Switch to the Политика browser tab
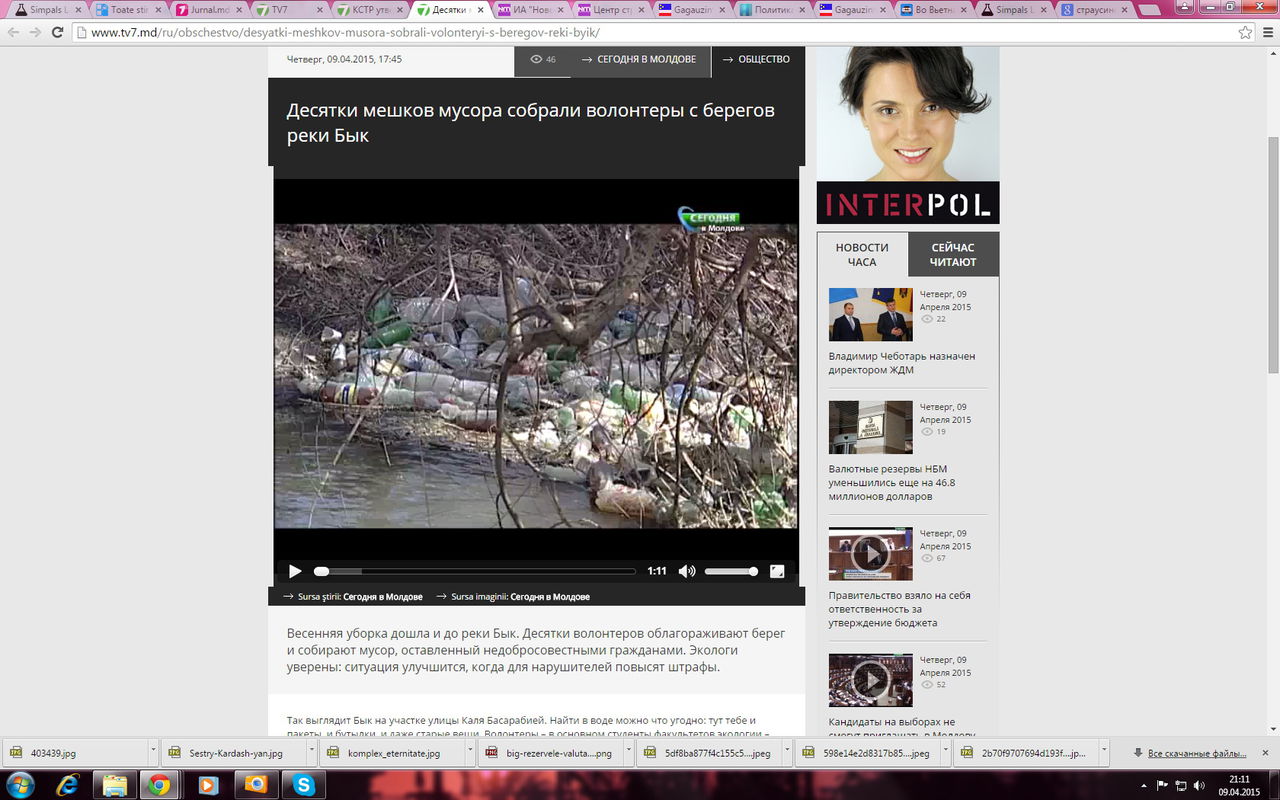This screenshot has width=1280, height=800. tap(774, 10)
